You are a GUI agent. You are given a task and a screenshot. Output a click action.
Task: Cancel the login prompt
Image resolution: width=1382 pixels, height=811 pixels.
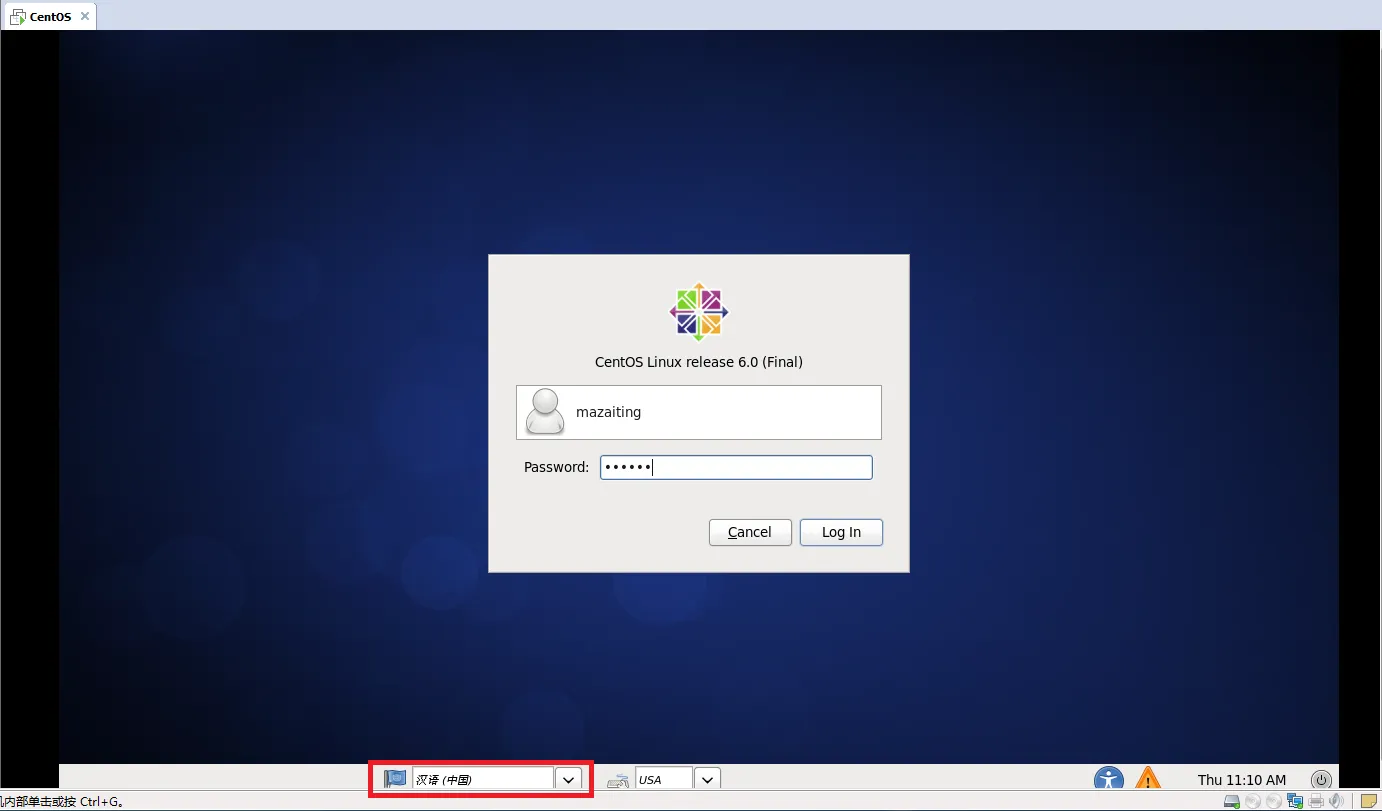coord(750,532)
